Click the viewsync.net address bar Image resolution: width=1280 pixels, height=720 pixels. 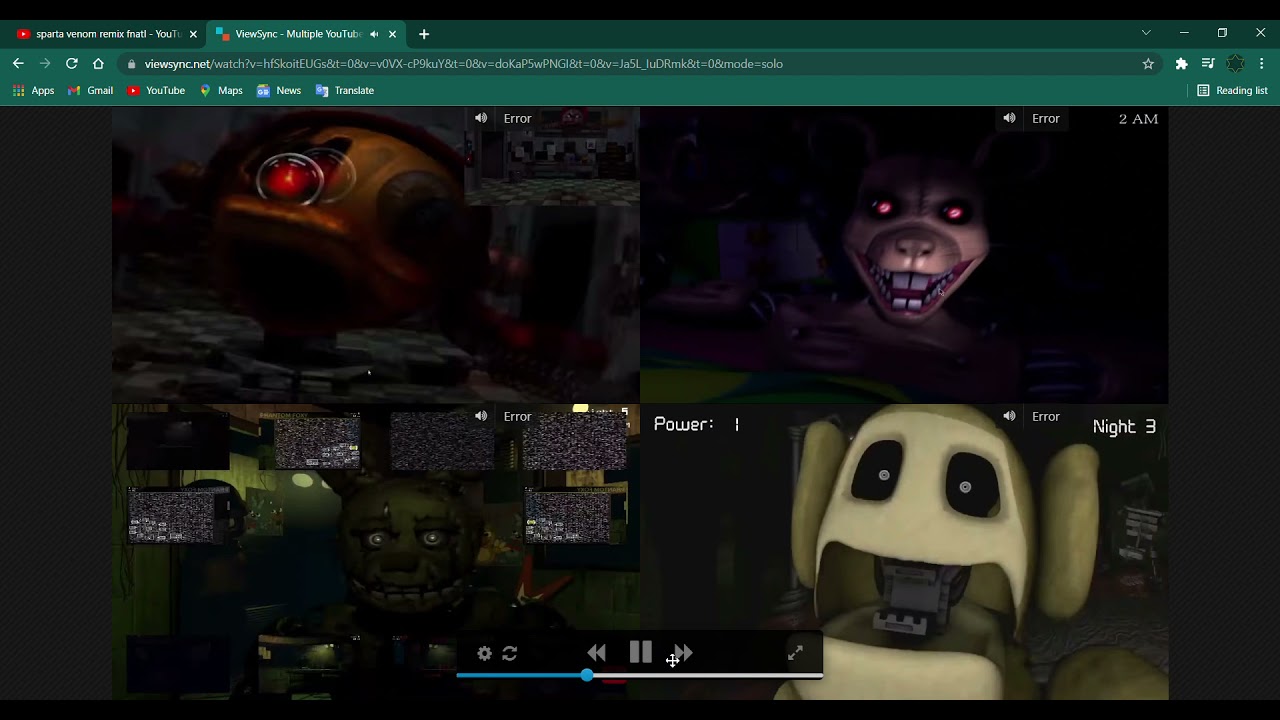[640, 64]
